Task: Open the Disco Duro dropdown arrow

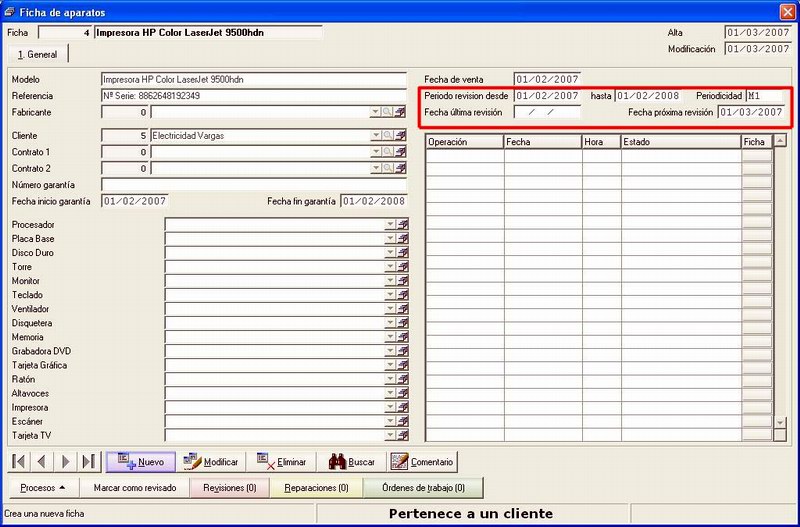Action: pos(390,252)
